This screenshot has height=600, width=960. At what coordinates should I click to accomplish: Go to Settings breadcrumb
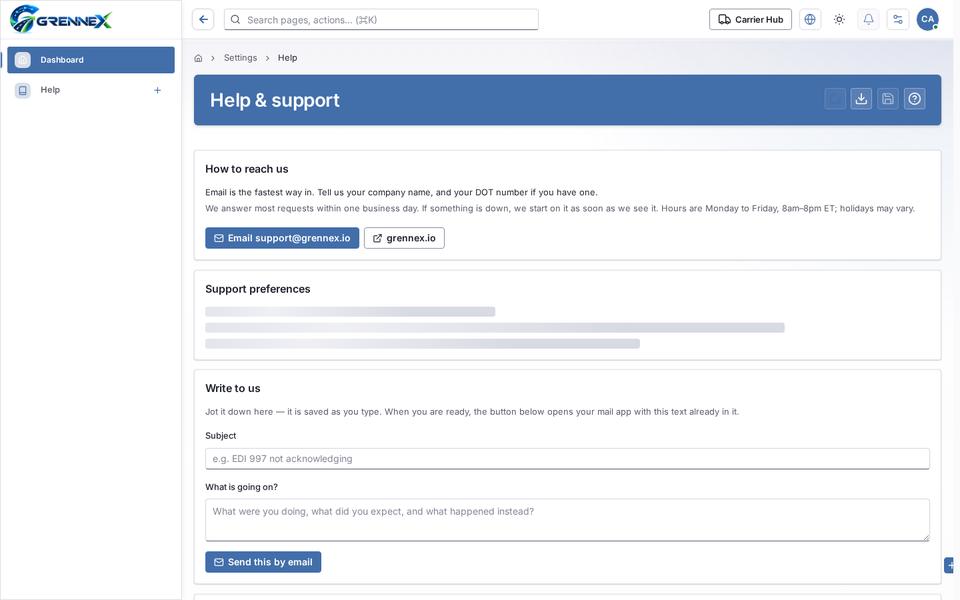[240, 58]
